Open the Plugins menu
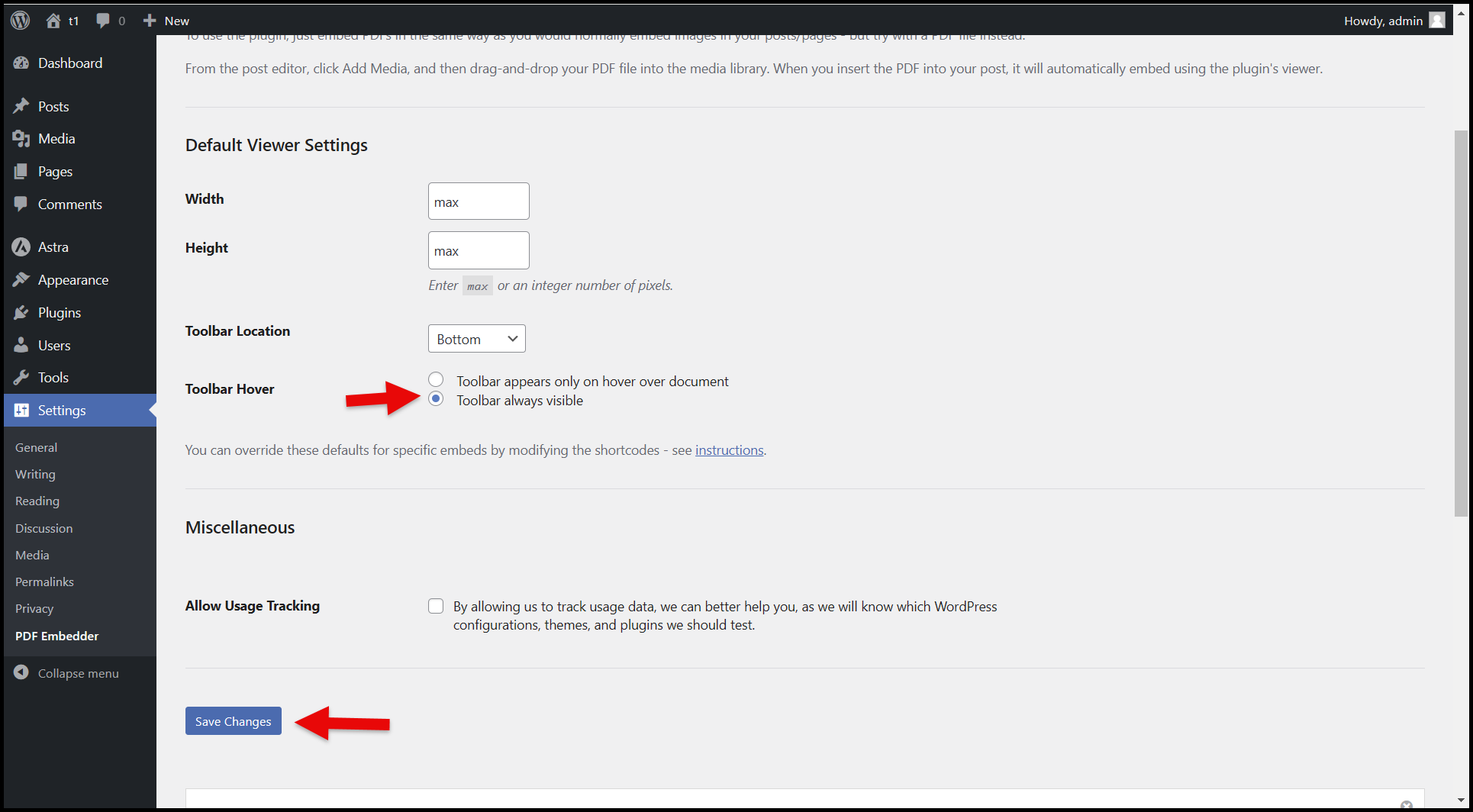This screenshot has width=1473, height=812. (x=60, y=313)
